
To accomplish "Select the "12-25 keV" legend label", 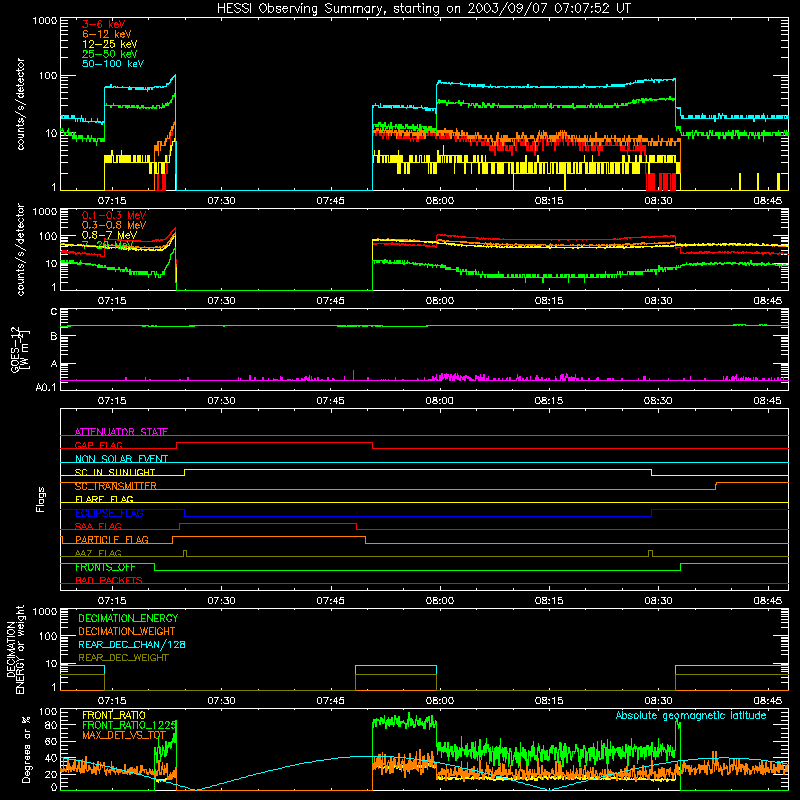I will (x=110, y=44).
